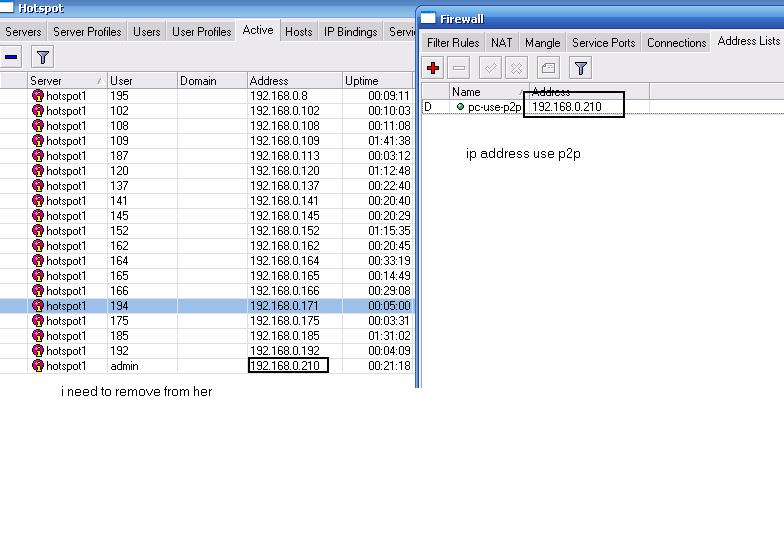Switch to the Users tab in Hotspot
The image size is (784, 538).
point(146,32)
